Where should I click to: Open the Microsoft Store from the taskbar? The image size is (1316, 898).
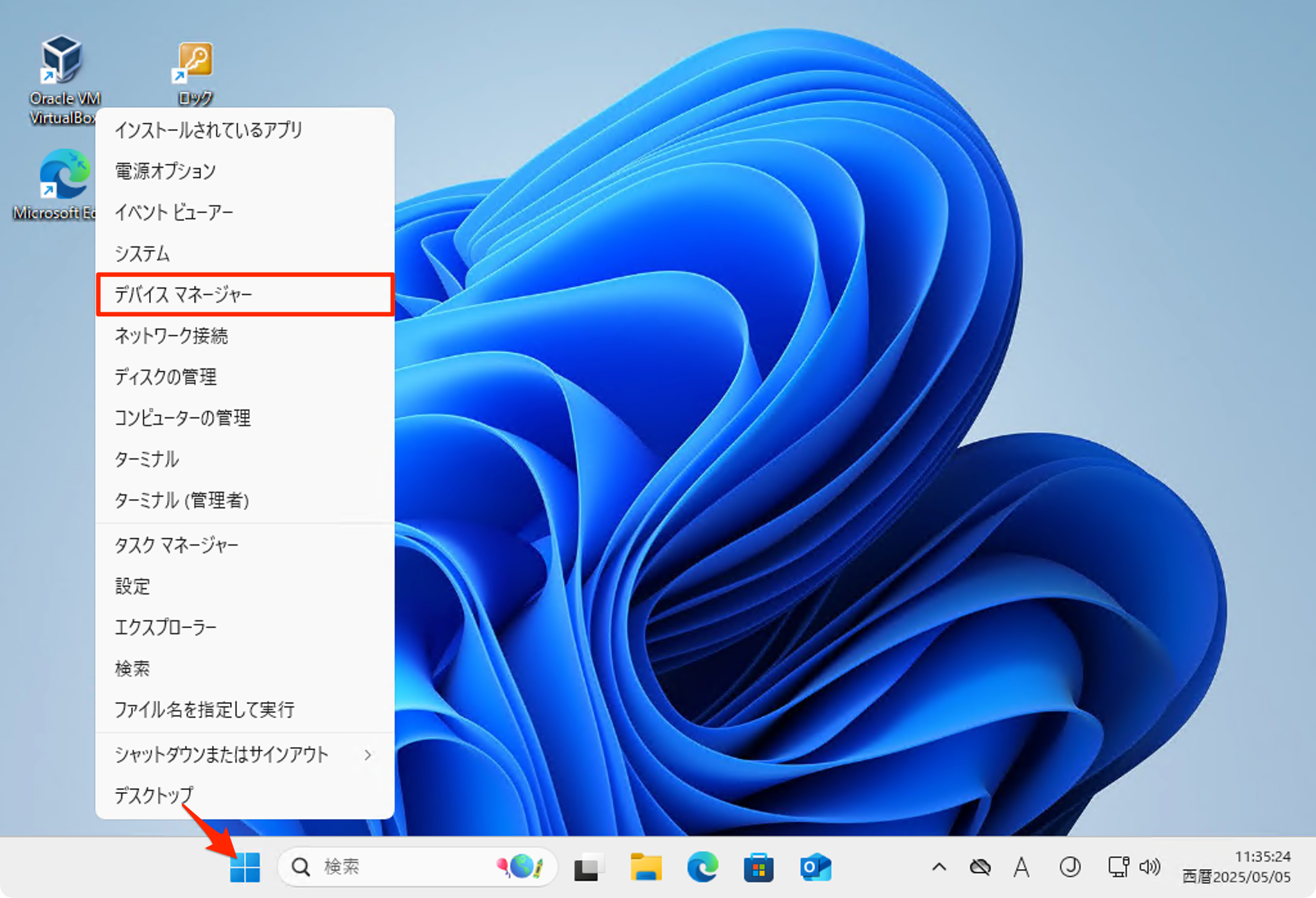coord(758,866)
